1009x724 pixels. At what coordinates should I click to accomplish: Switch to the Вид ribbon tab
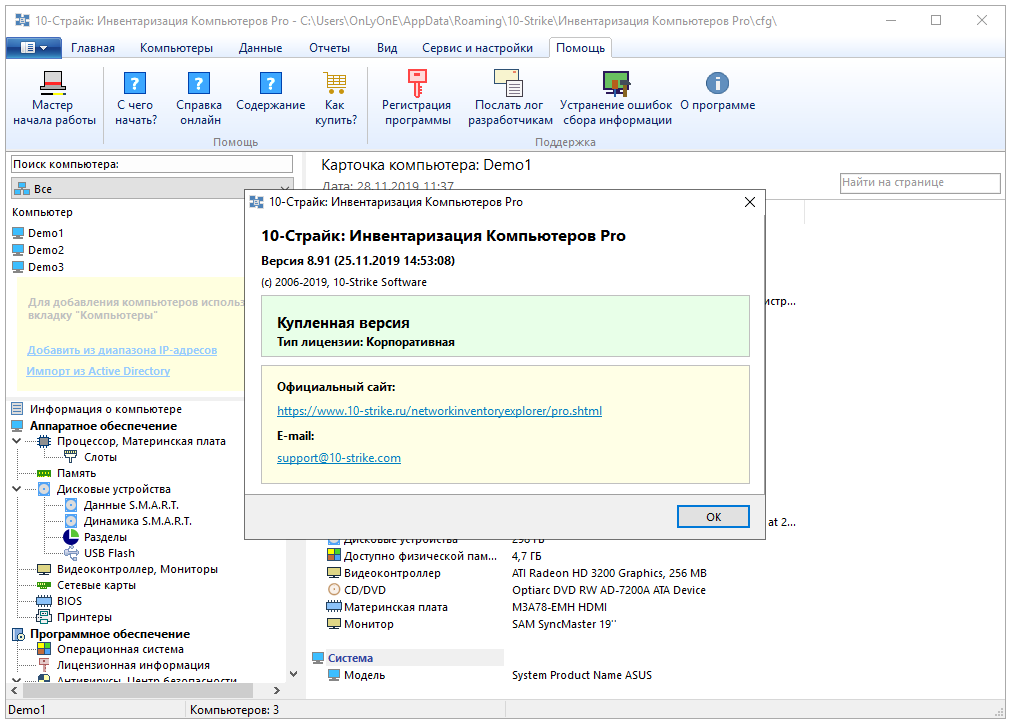pyautogui.click(x=387, y=48)
